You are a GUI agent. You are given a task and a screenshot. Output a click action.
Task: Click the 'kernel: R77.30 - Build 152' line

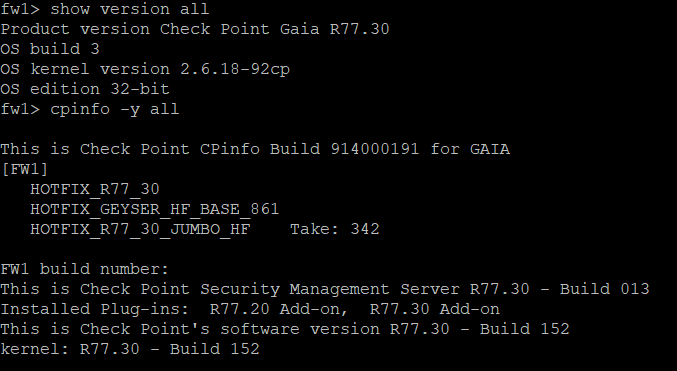point(130,349)
